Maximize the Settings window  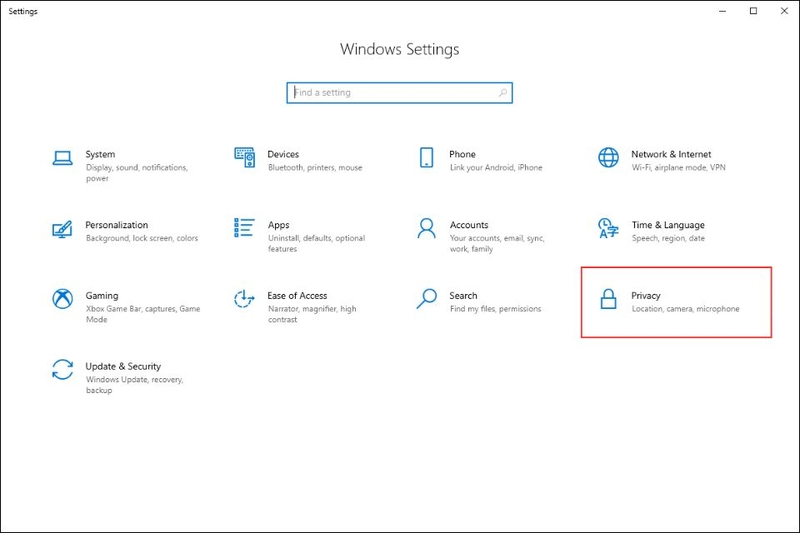[x=753, y=11]
